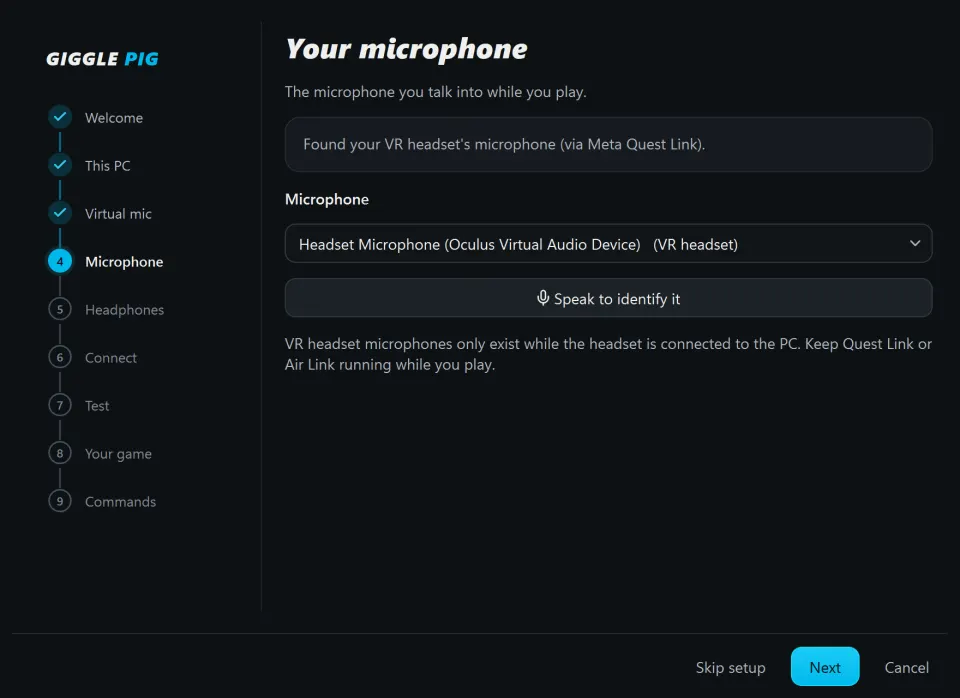Go to the Virtual mic step label
This screenshot has height=698, width=960.
[118, 214]
